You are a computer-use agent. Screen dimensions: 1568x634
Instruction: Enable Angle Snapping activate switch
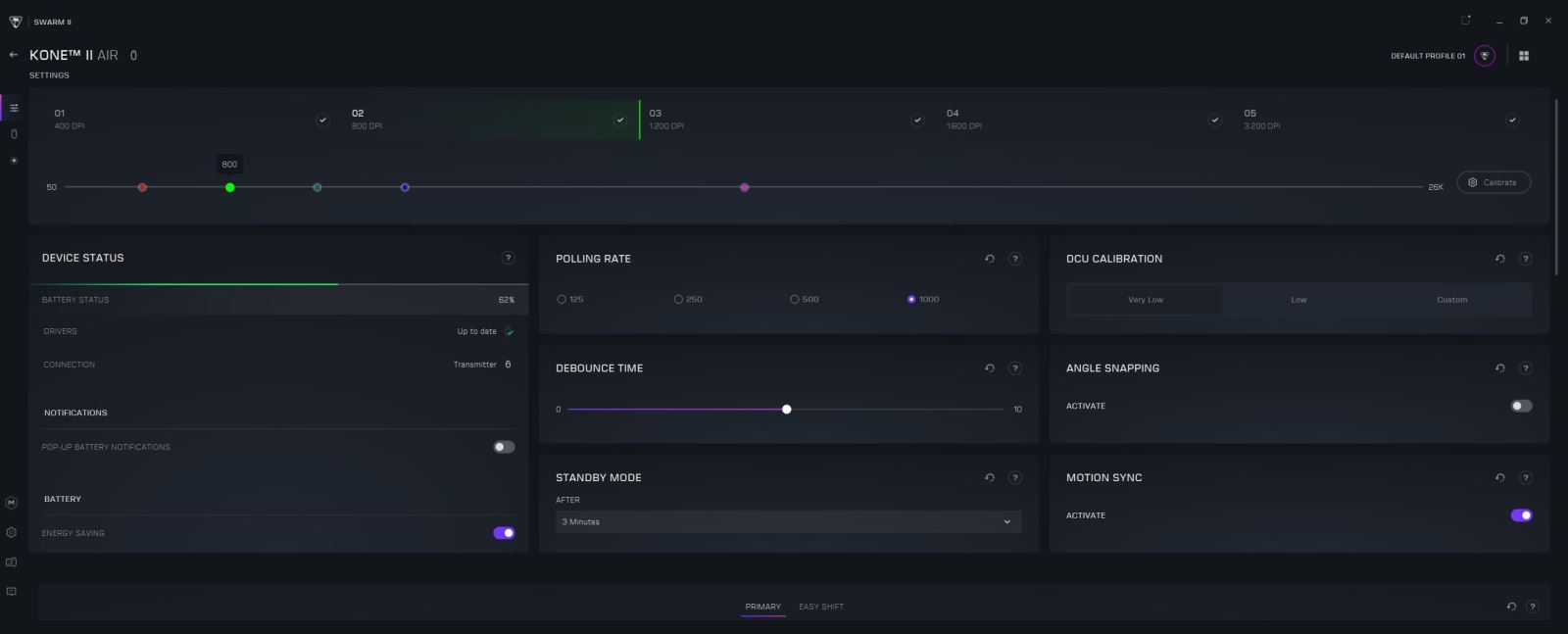click(1522, 406)
